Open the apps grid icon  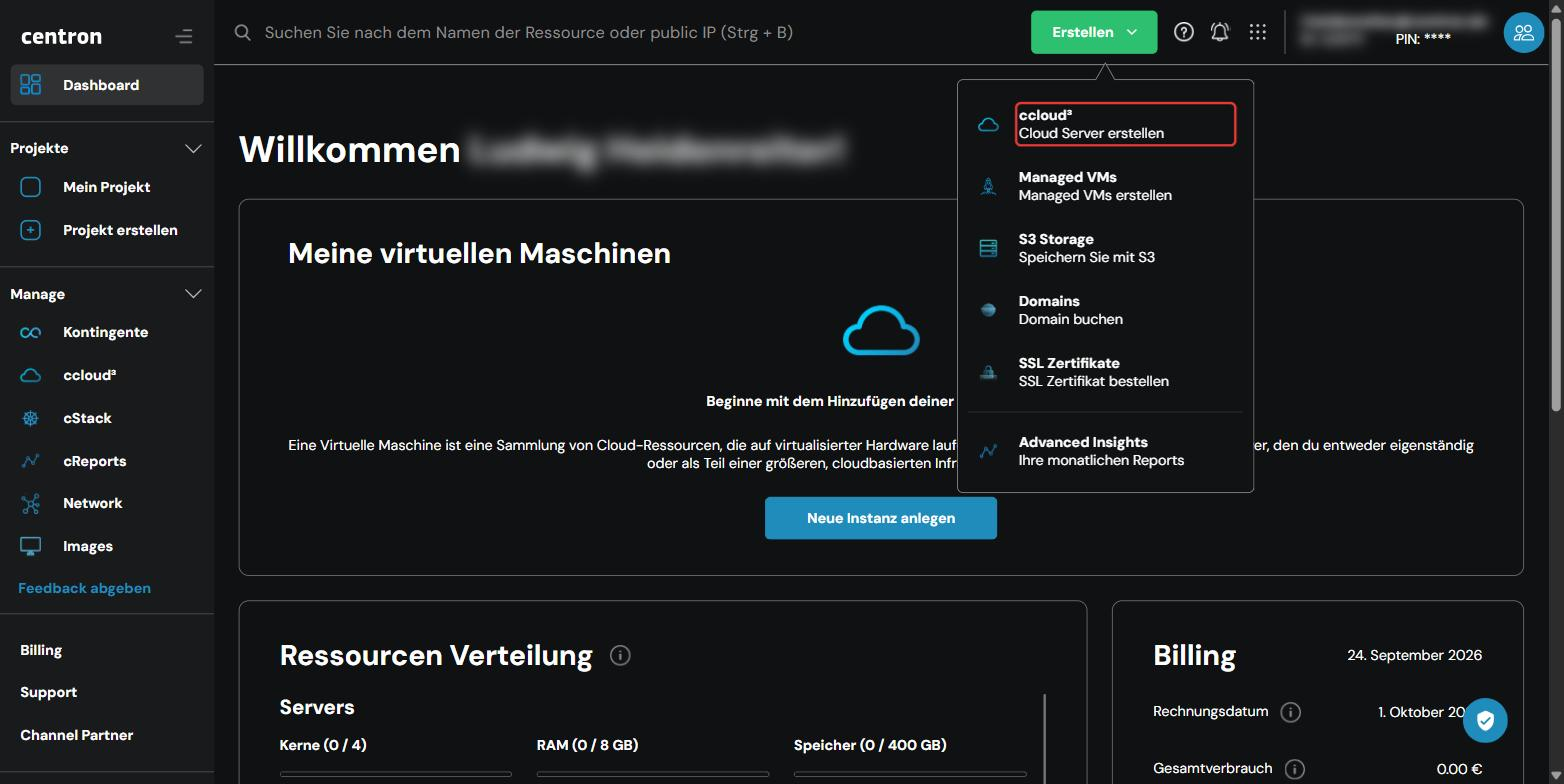1258,32
